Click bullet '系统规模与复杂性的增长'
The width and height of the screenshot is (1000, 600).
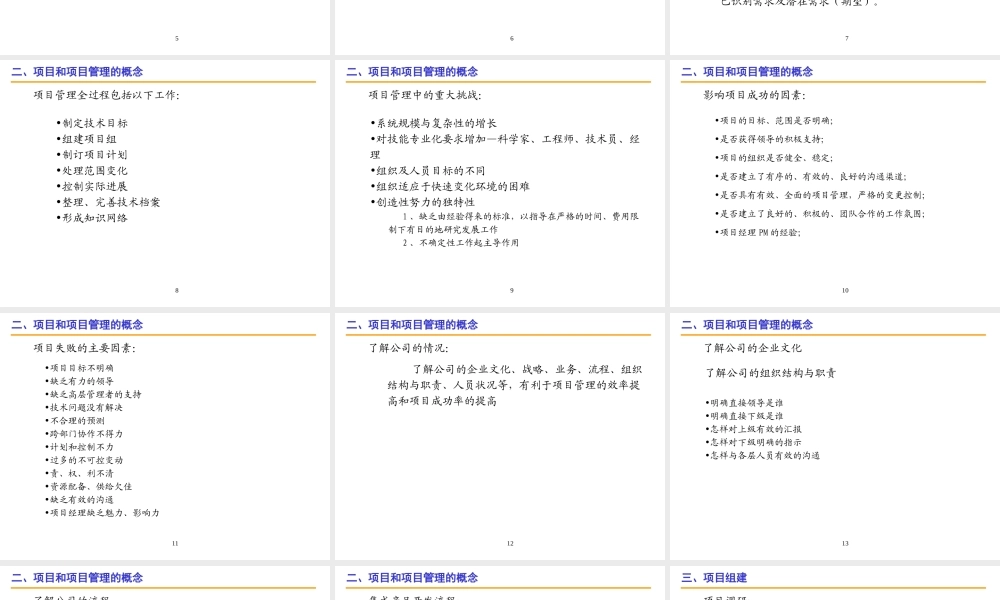(434, 123)
